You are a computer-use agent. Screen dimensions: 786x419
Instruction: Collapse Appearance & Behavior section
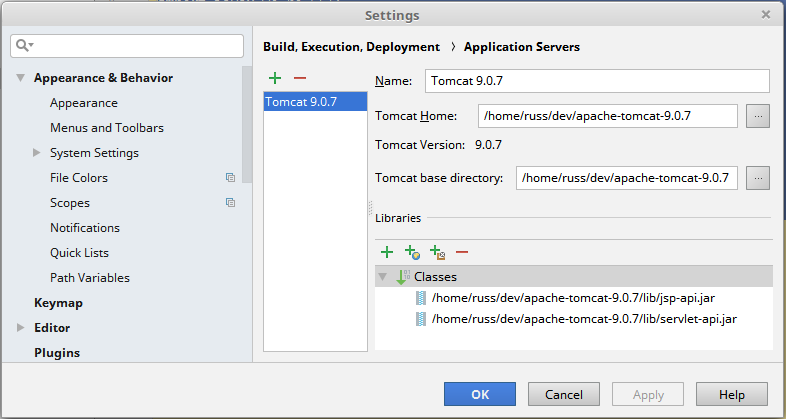pos(21,78)
